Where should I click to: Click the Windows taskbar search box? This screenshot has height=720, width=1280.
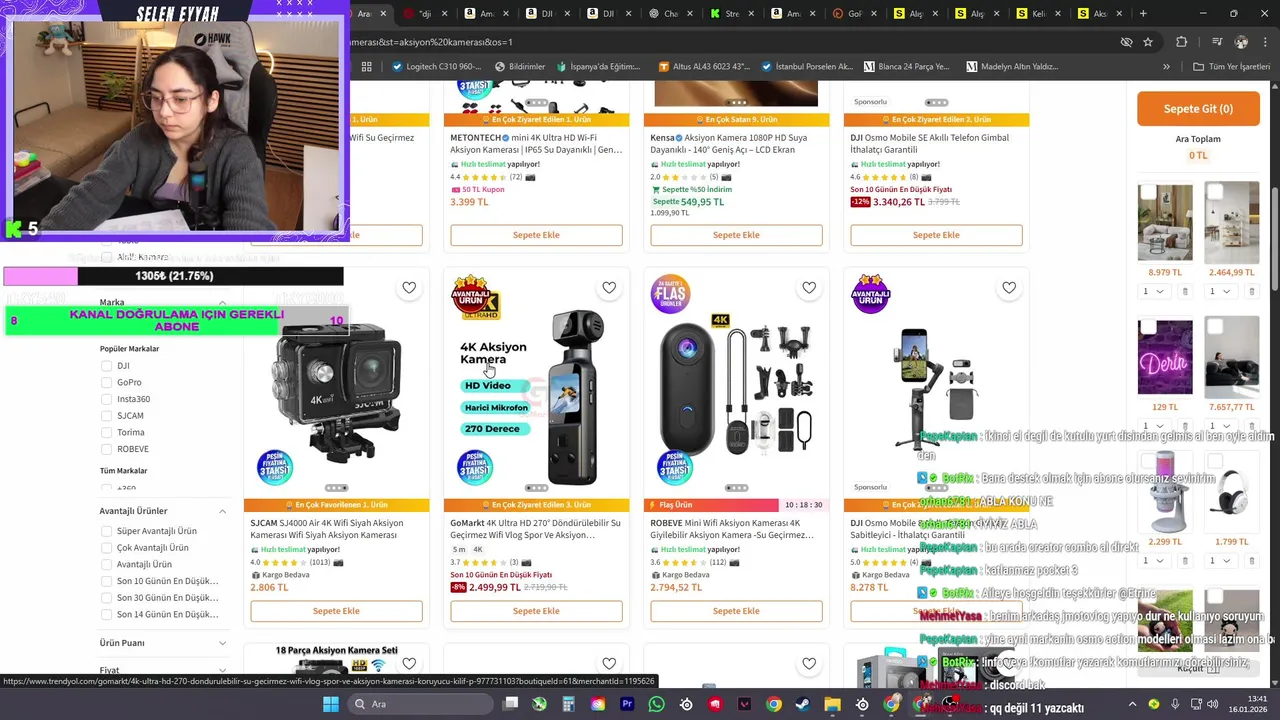pos(420,704)
